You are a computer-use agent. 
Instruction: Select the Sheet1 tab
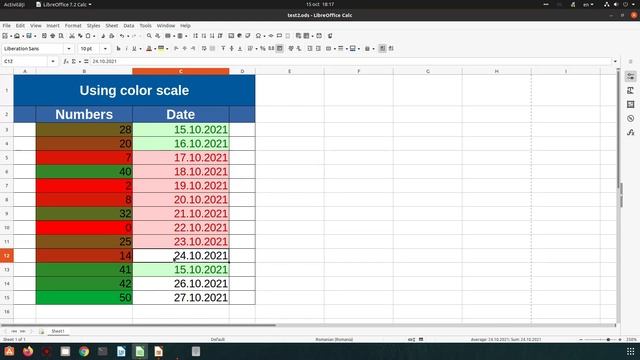pyautogui.click(x=58, y=331)
